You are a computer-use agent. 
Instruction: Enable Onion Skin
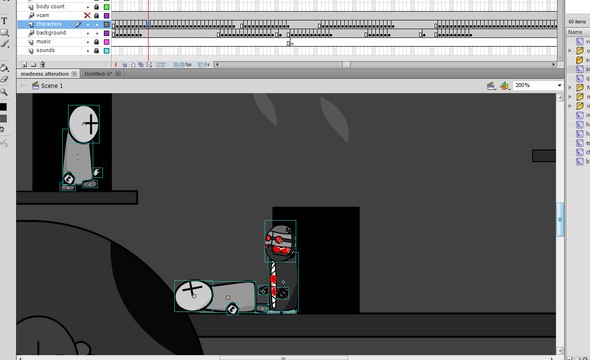coord(125,65)
